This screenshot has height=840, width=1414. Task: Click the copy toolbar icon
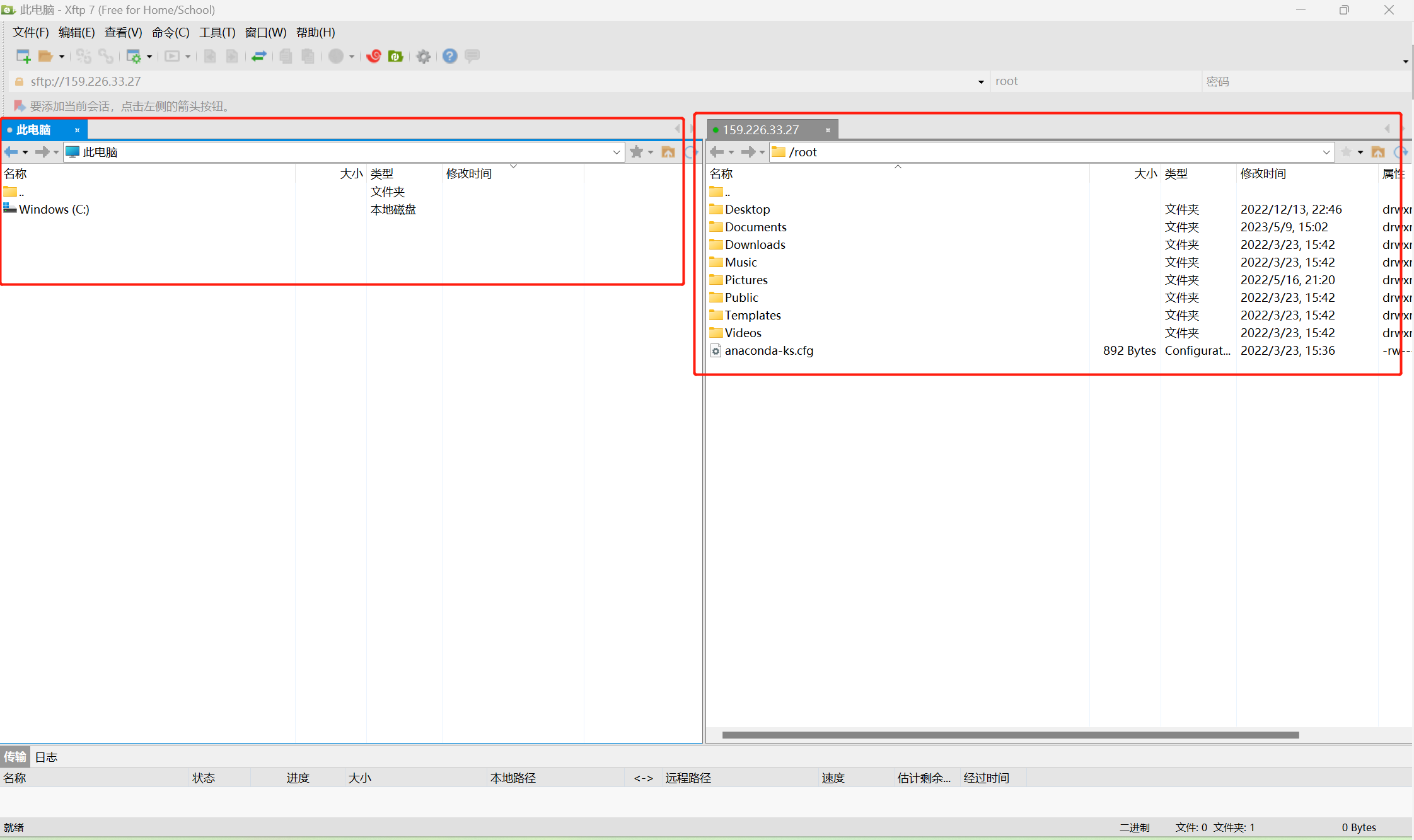pyautogui.click(x=286, y=56)
